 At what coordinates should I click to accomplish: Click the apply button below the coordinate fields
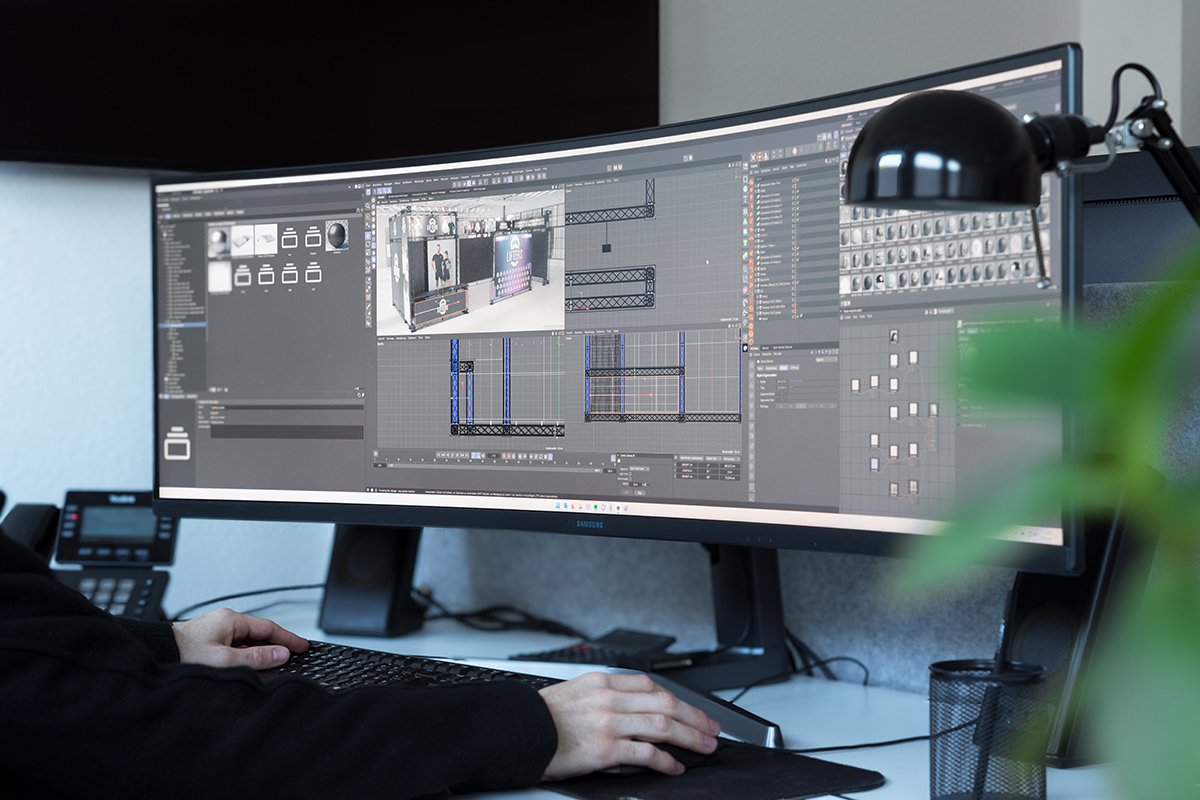click(x=639, y=491)
